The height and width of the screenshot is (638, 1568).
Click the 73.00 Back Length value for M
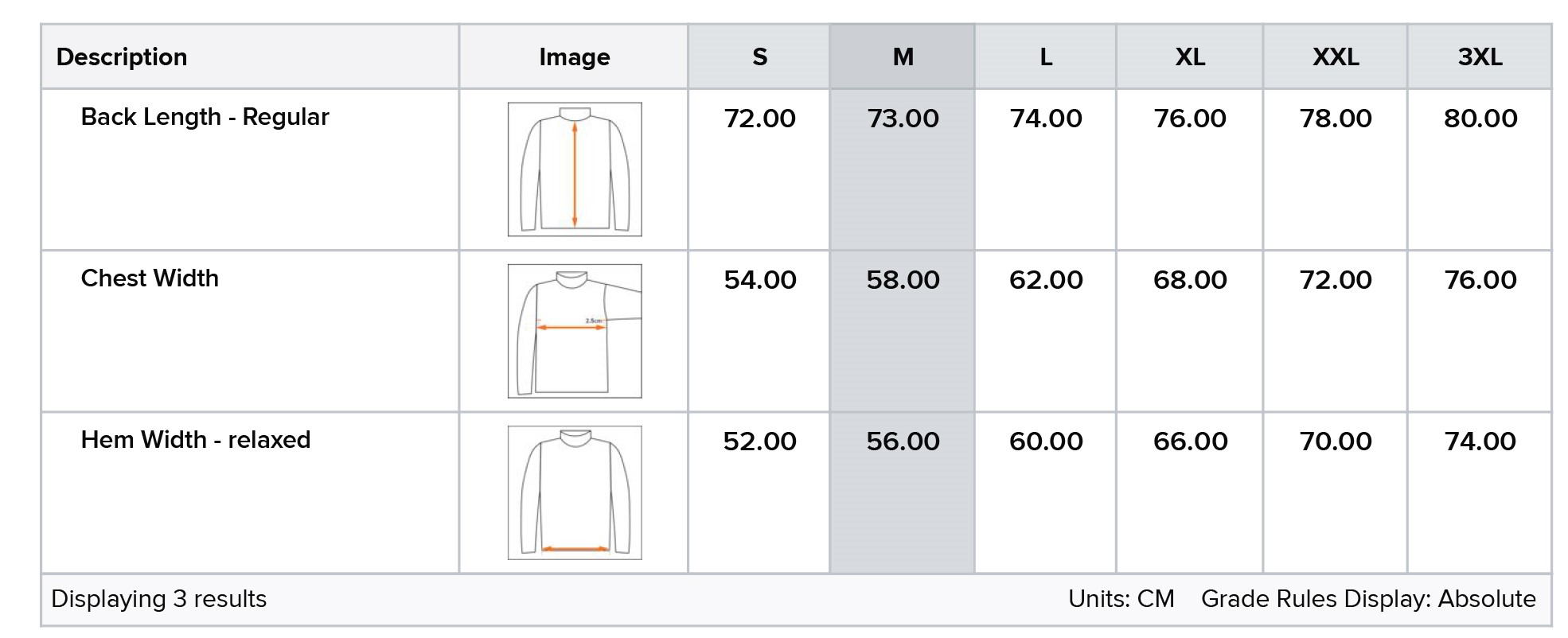pyautogui.click(x=903, y=119)
